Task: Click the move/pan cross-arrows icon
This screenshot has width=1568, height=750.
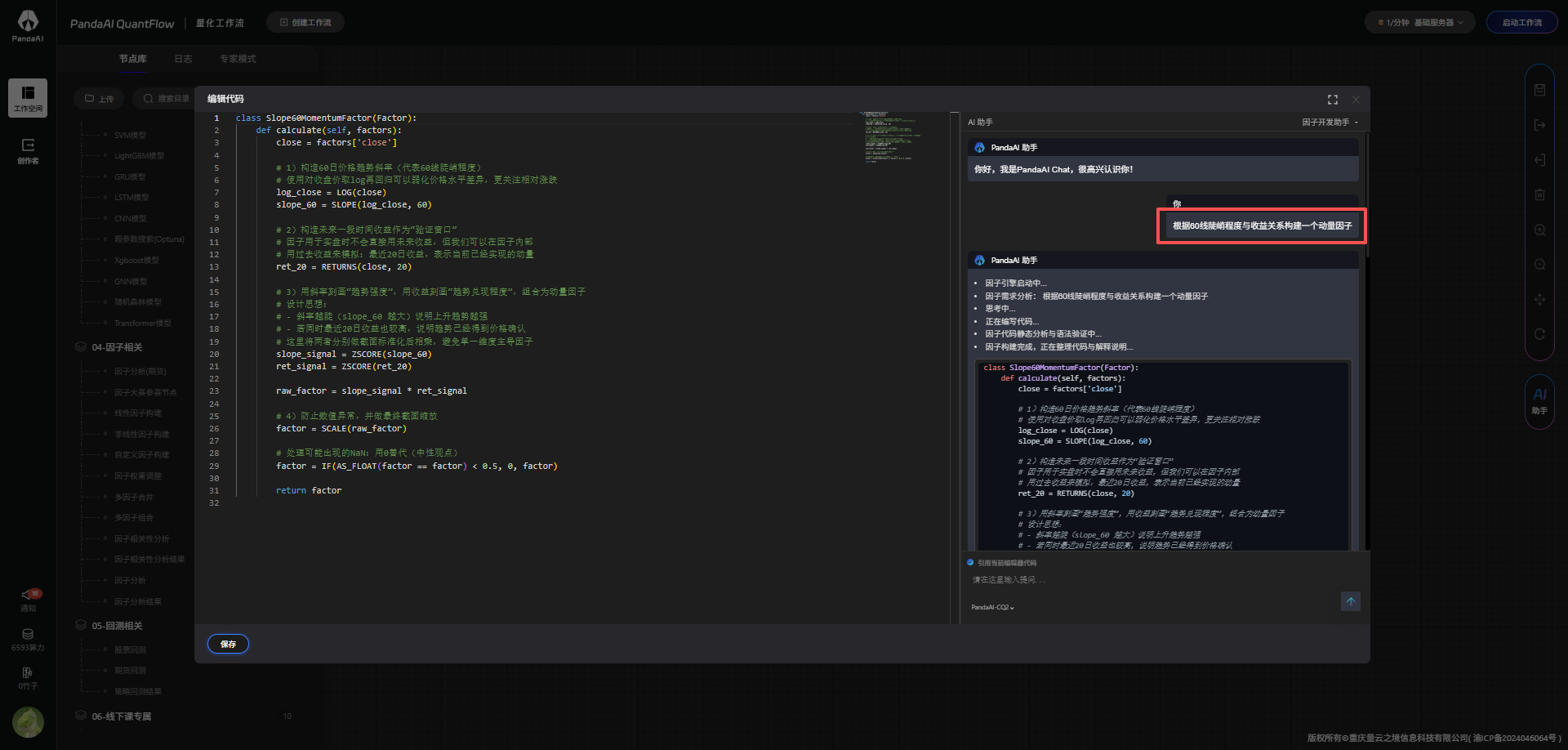Action: [x=1539, y=300]
